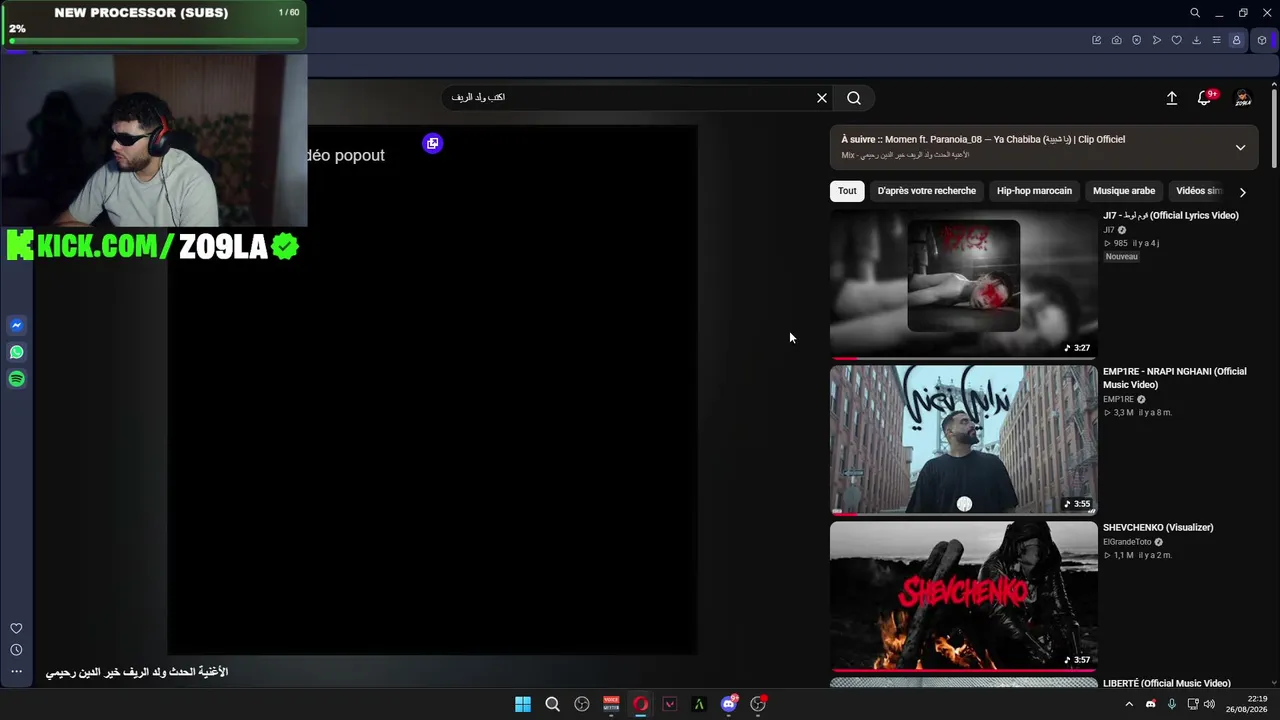The height and width of the screenshot is (720, 1280).
Task: Select the 'Hip-hop marocain' chip
Action: [x=1034, y=191]
